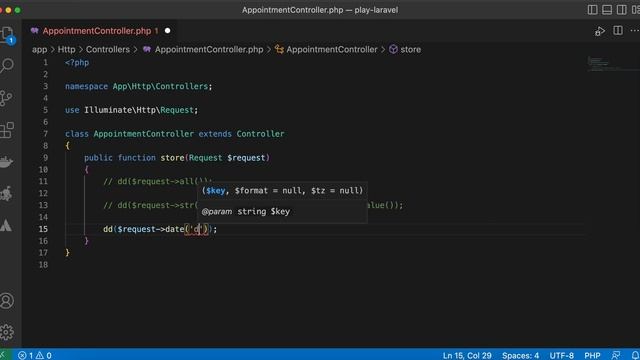
Task: Open the Manage gear menu
Action: pyautogui.click(x=7, y=332)
